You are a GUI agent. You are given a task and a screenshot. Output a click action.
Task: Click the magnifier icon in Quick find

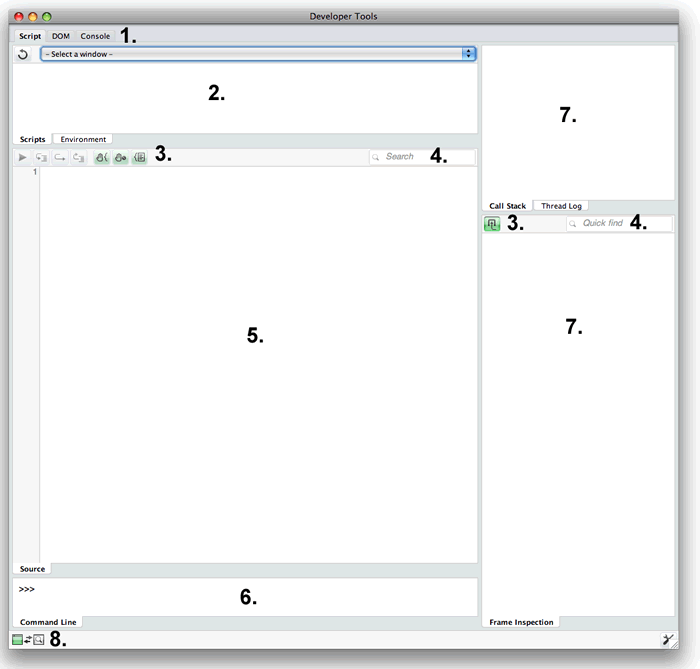(573, 224)
